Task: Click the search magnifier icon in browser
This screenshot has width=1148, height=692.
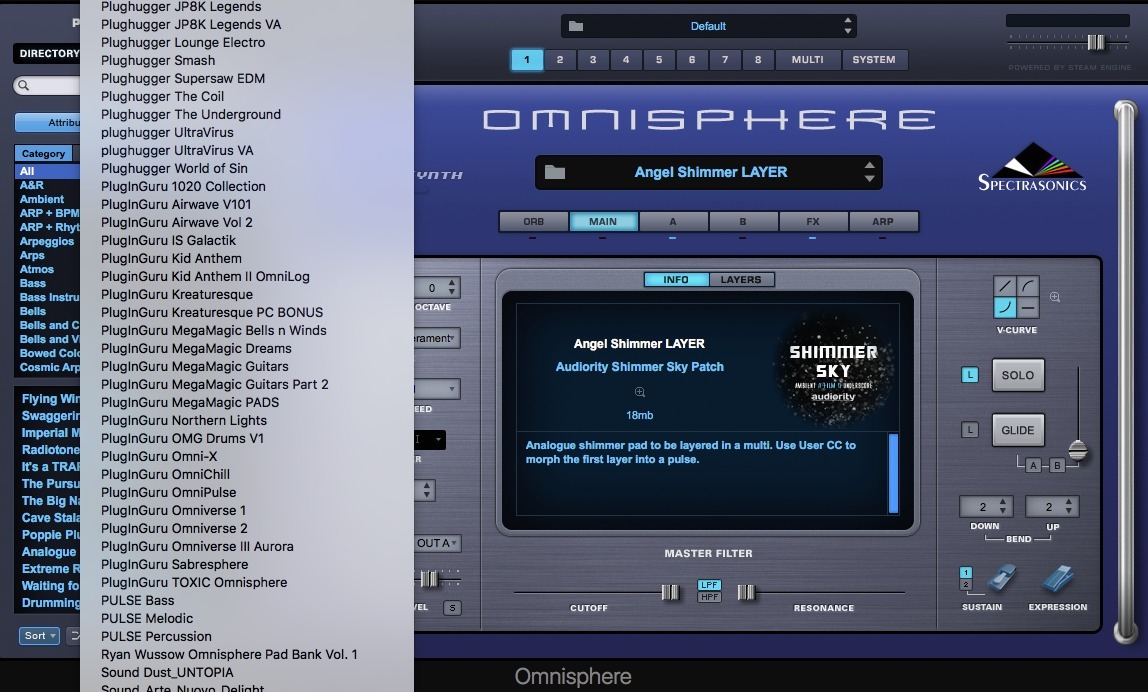Action: click(x=23, y=86)
